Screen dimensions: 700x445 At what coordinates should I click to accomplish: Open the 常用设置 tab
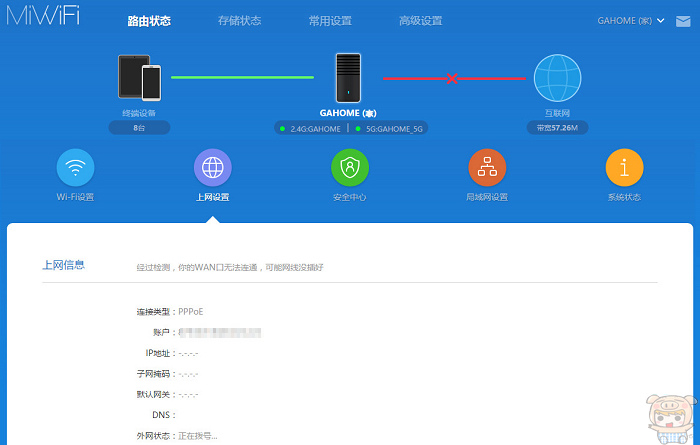click(330, 21)
